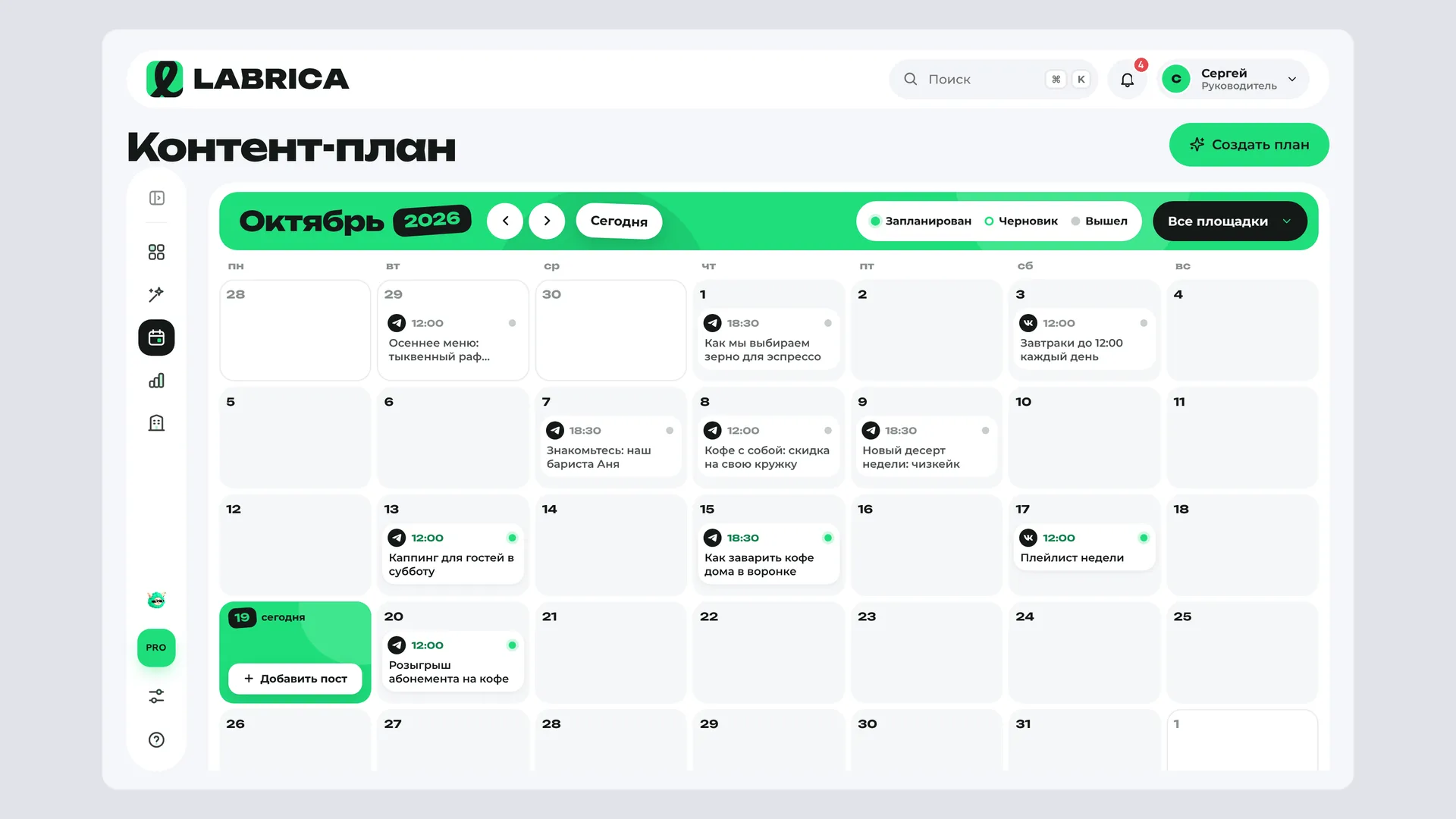
Task: Click the green mascot avatar in sidebar
Action: coord(156,600)
